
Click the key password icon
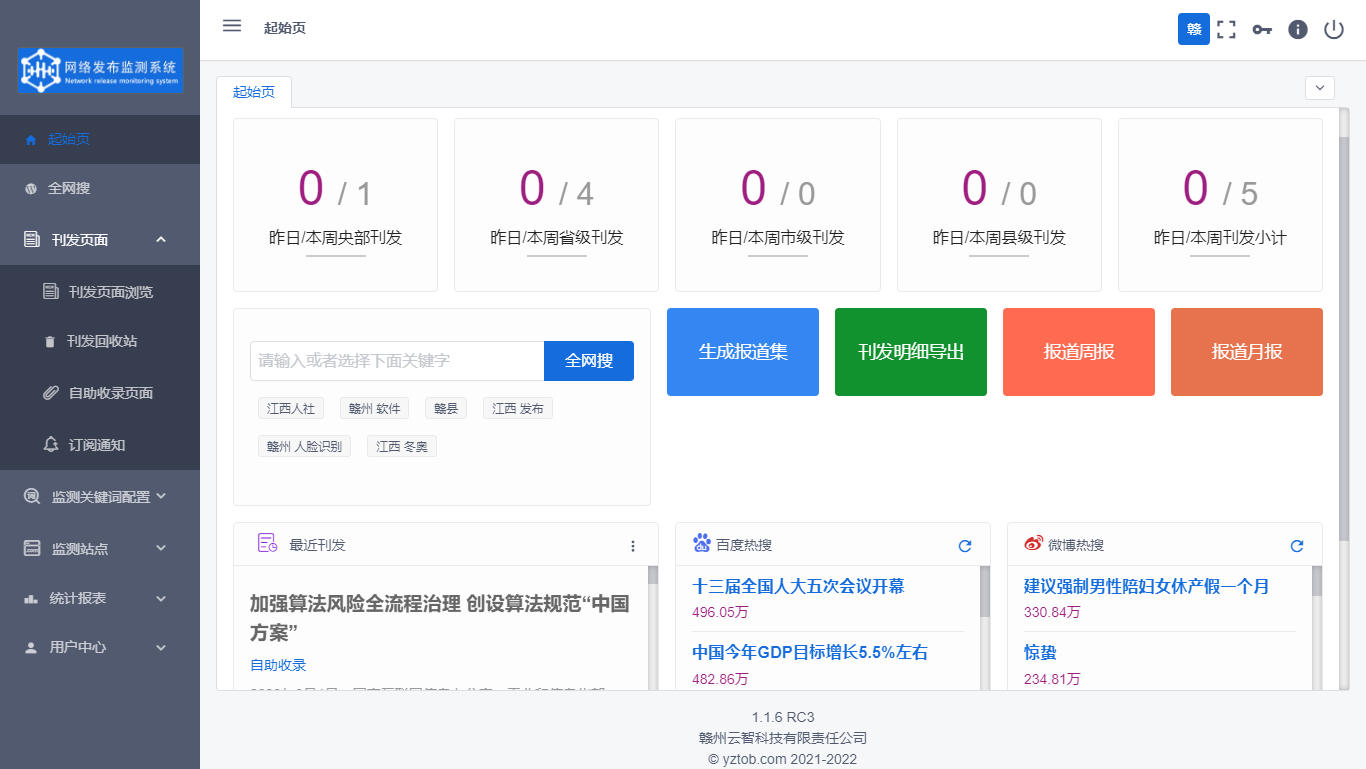point(1262,29)
